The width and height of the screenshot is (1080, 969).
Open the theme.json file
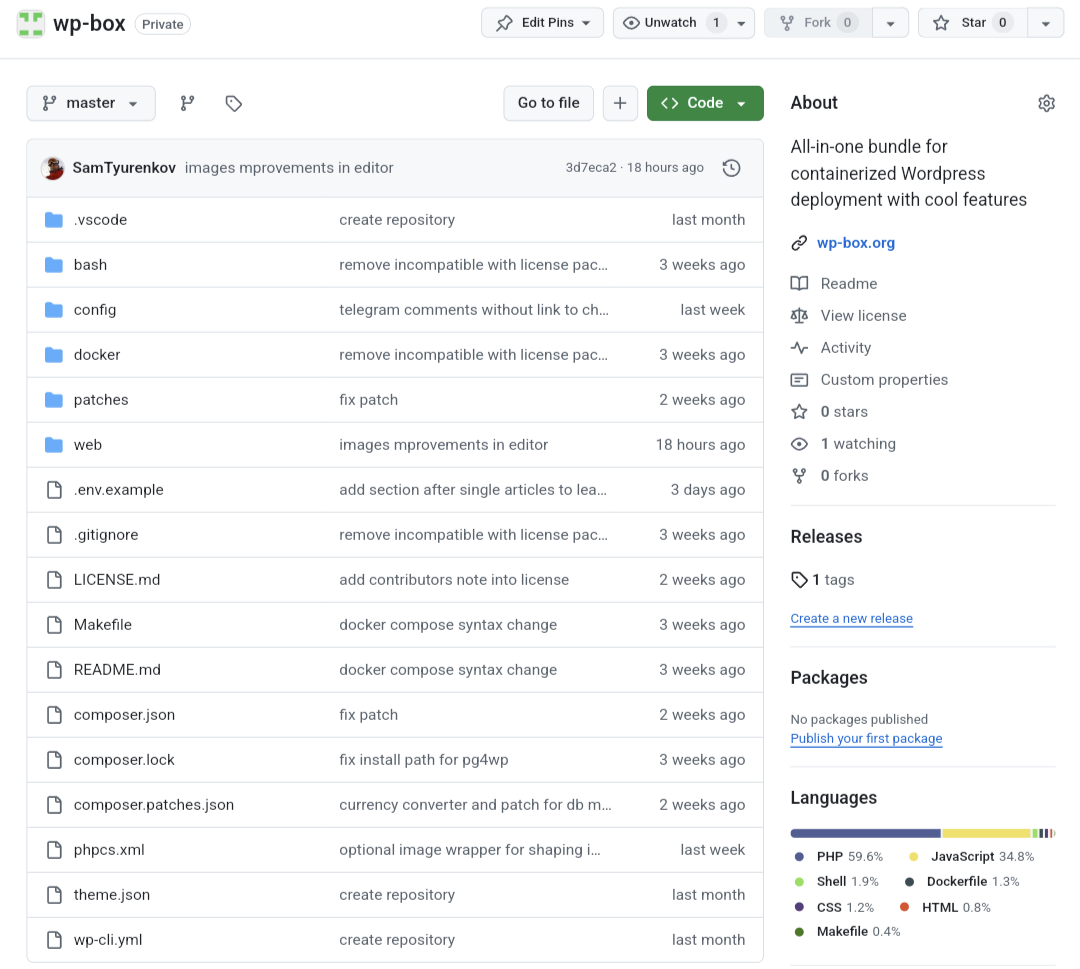click(112, 895)
